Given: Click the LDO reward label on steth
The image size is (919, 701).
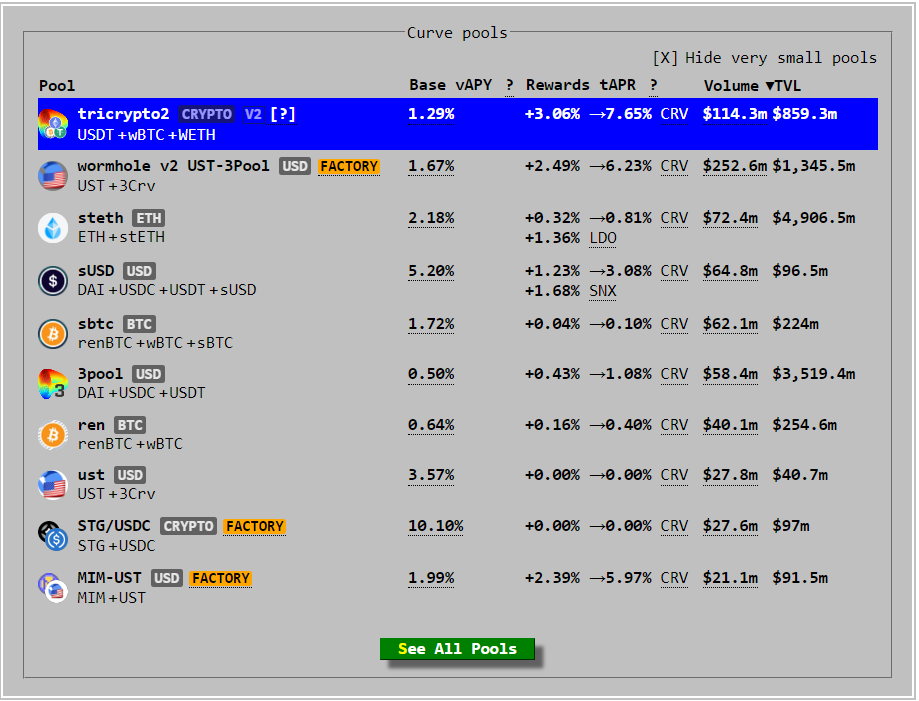Looking at the screenshot, I should pyautogui.click(x=603, y=238).
